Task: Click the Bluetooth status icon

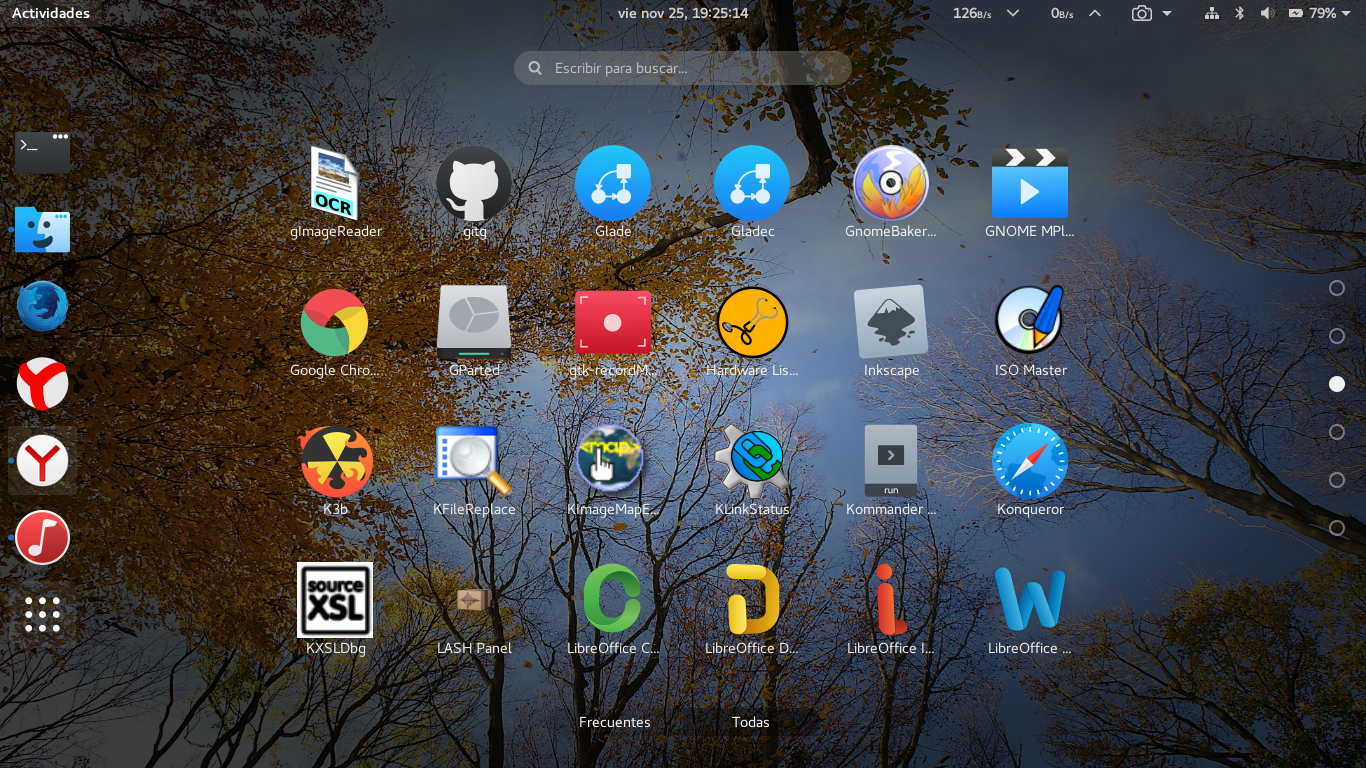Action: [x=1239, y=13]
